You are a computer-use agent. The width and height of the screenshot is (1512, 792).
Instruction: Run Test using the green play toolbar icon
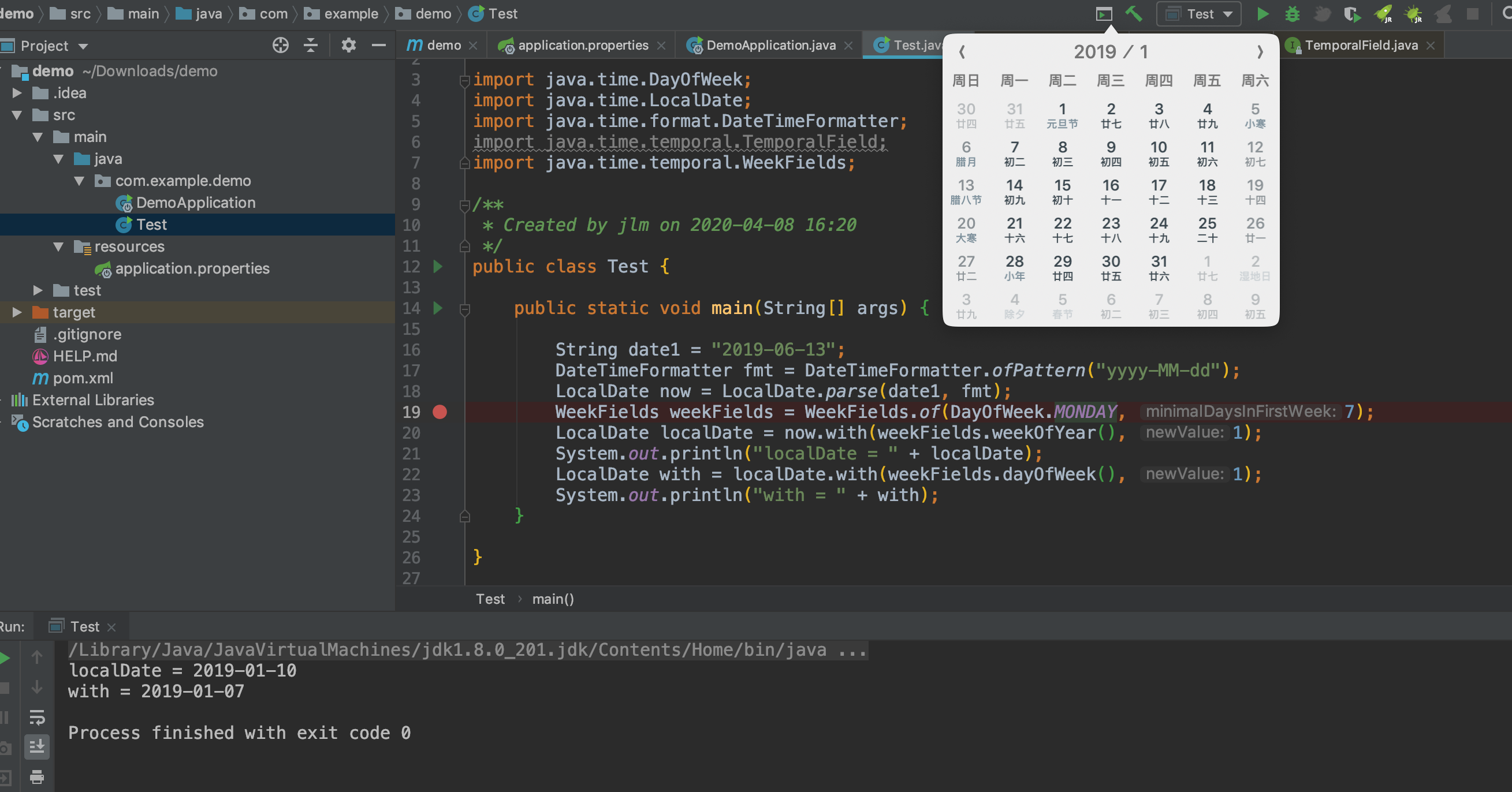(1263, 13)
